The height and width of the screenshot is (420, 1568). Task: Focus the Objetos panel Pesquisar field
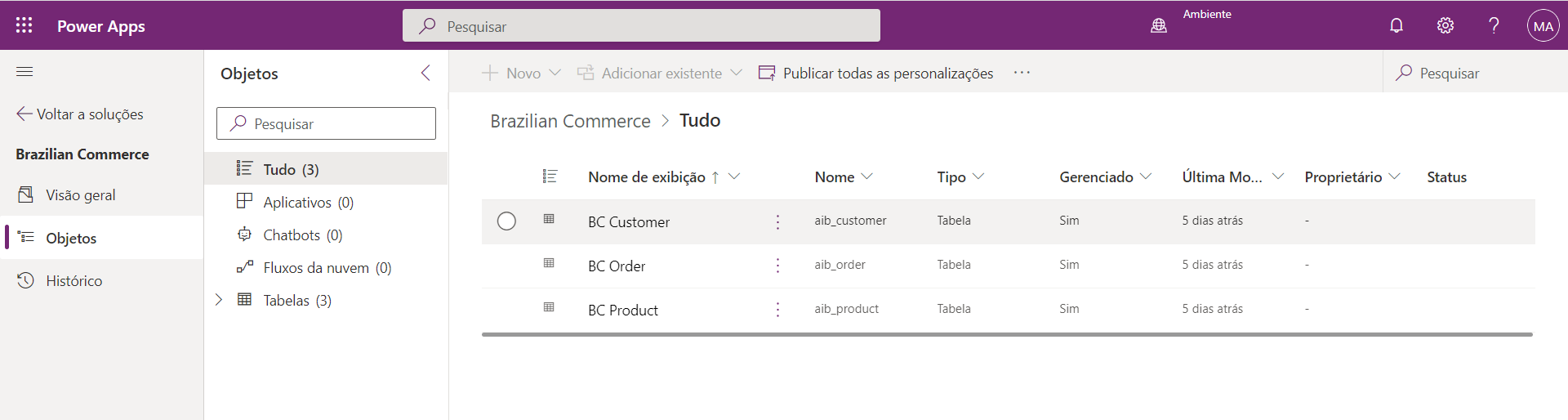point(326,123)
